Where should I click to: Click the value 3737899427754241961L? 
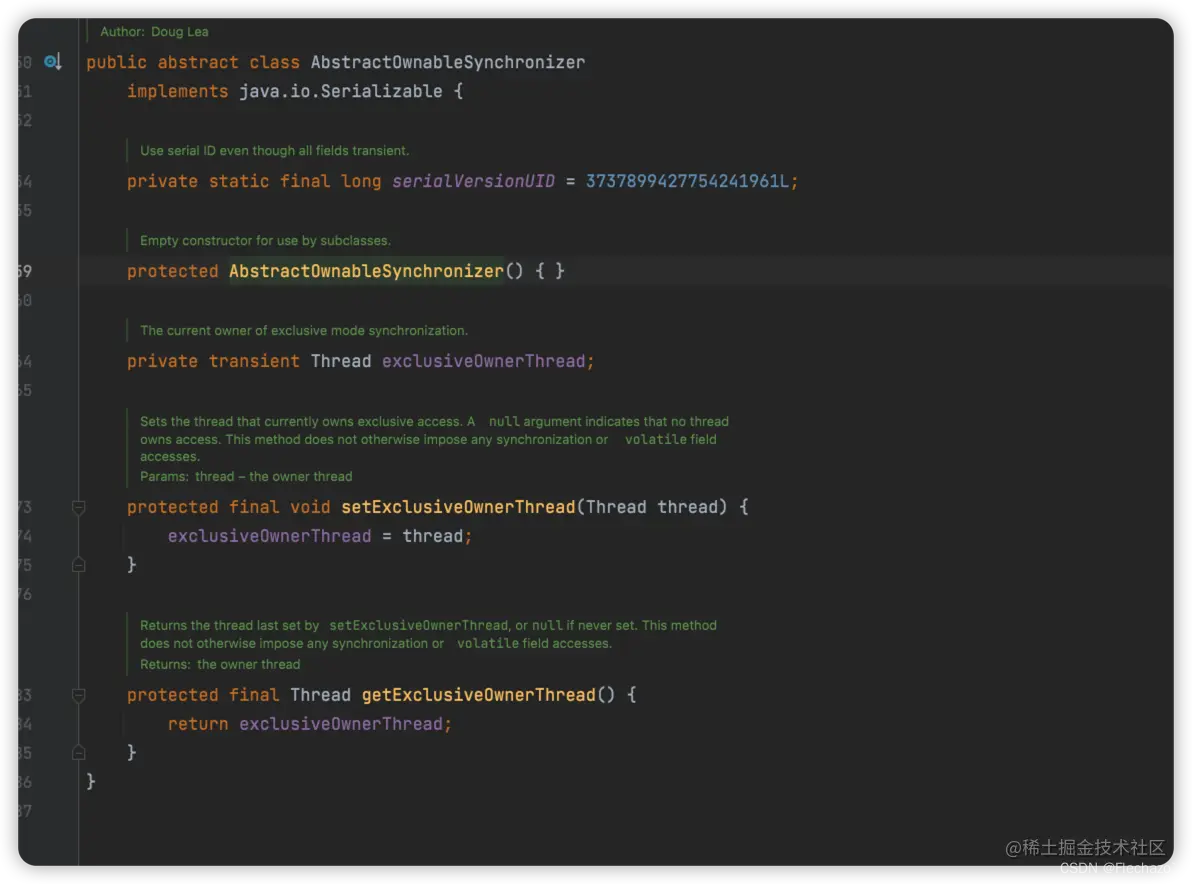coord(686,181)
